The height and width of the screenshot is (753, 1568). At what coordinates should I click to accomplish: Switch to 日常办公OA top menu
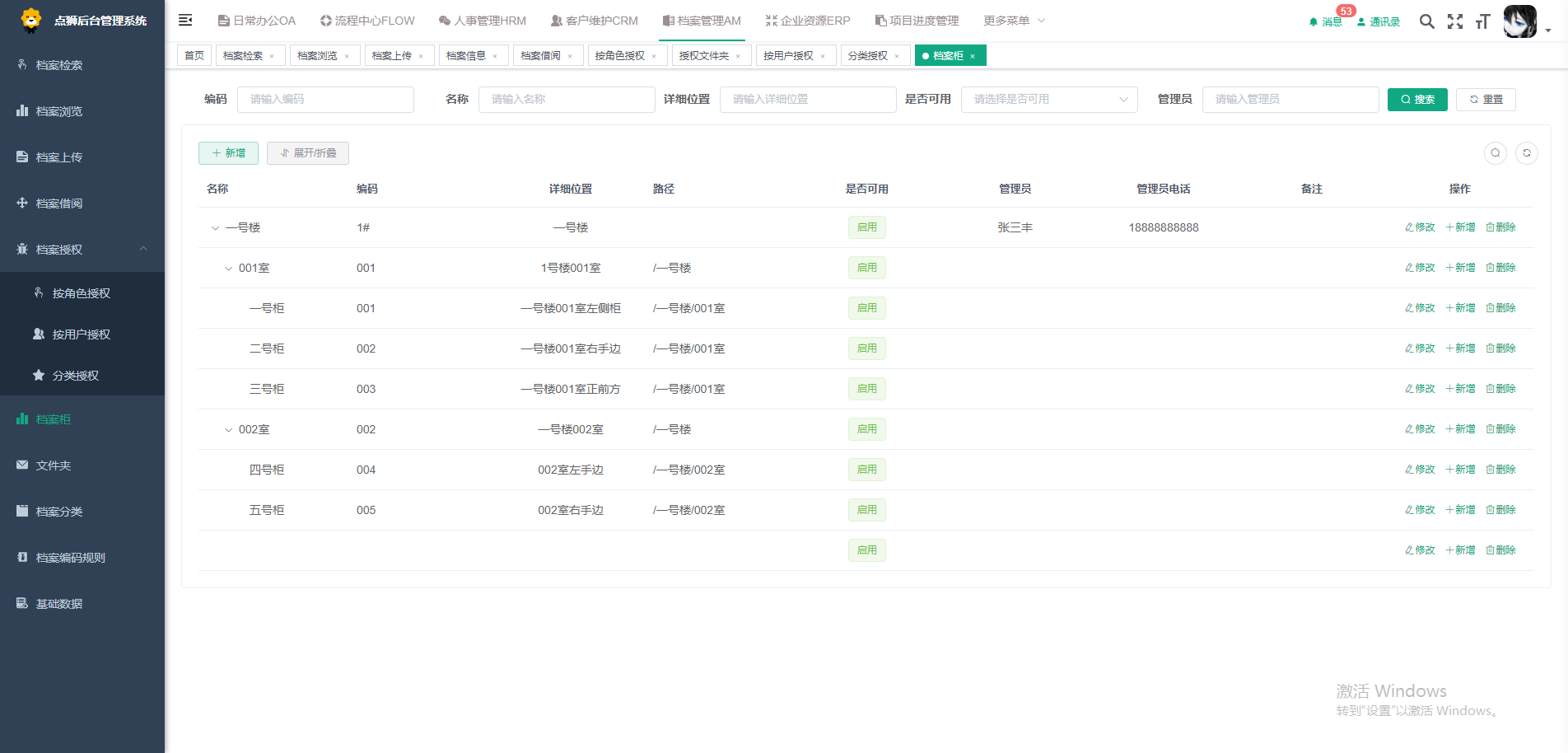tap(257, 21)
